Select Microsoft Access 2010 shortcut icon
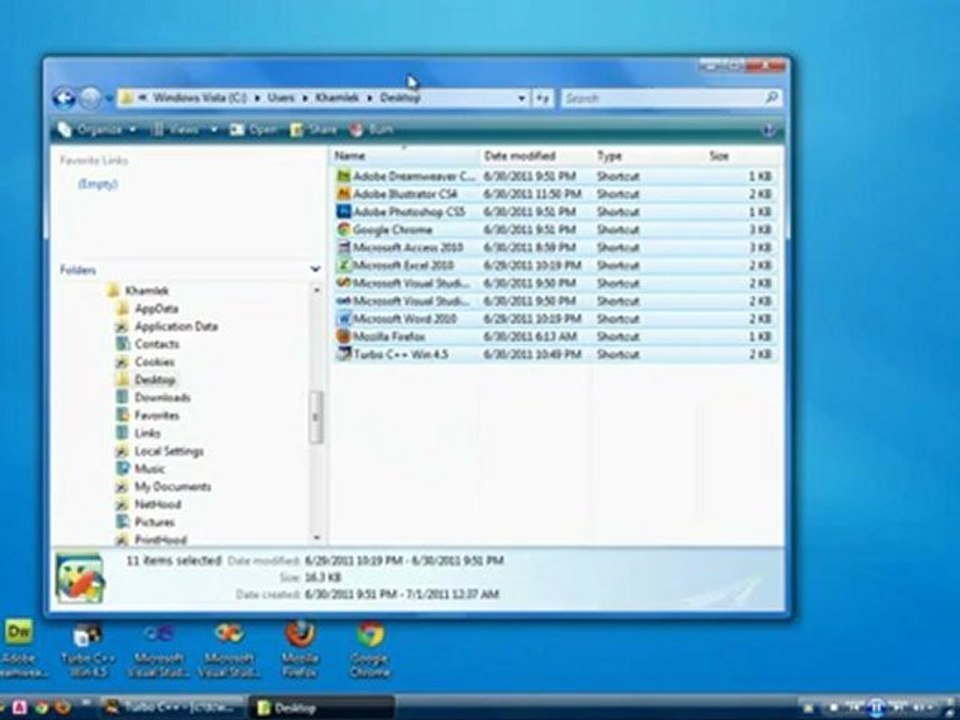This screenshot has width=960, height=720. 344,247
